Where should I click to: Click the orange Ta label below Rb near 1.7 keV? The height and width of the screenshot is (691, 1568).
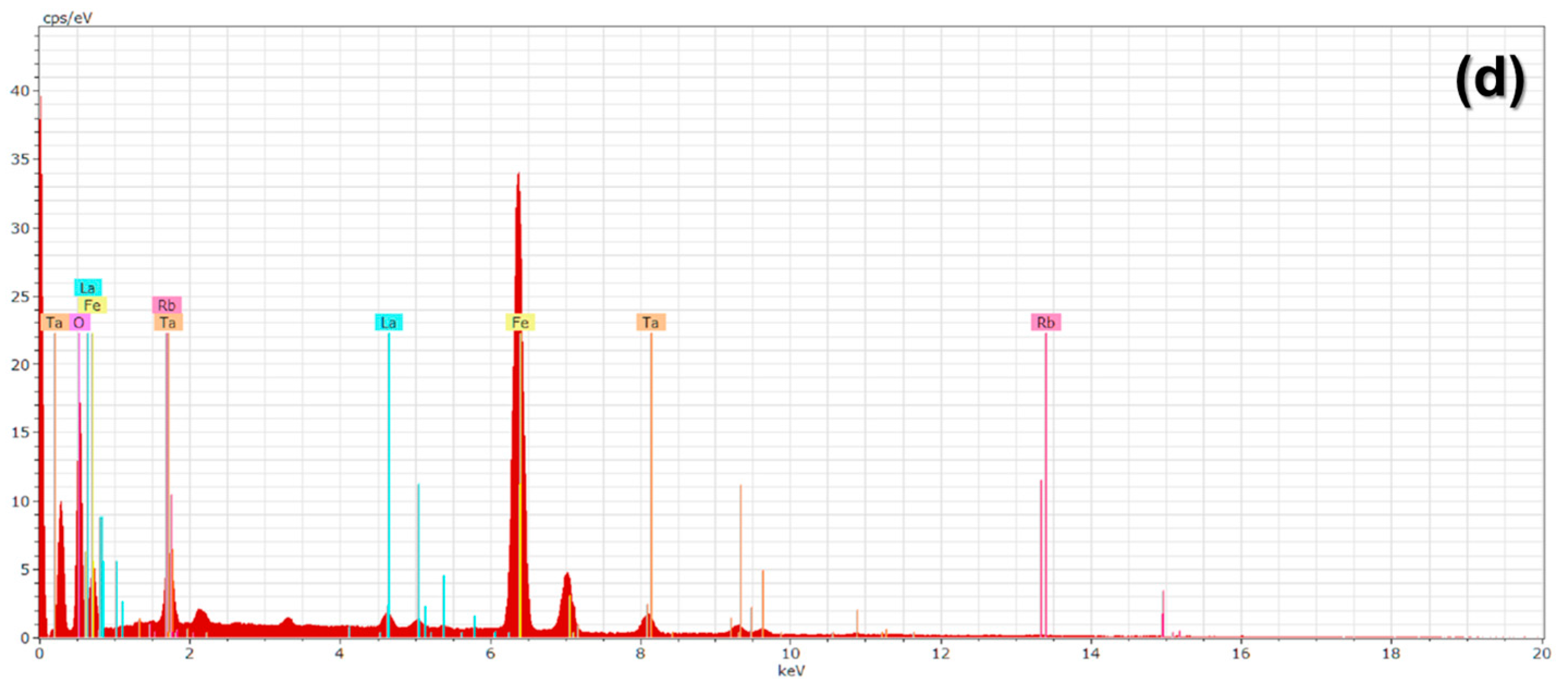pyautogui.click(x=168, y=323)
